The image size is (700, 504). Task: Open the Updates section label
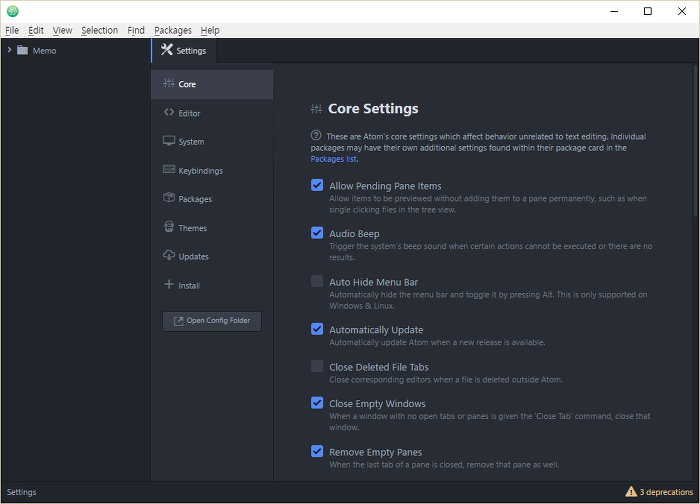coord(193,257)
